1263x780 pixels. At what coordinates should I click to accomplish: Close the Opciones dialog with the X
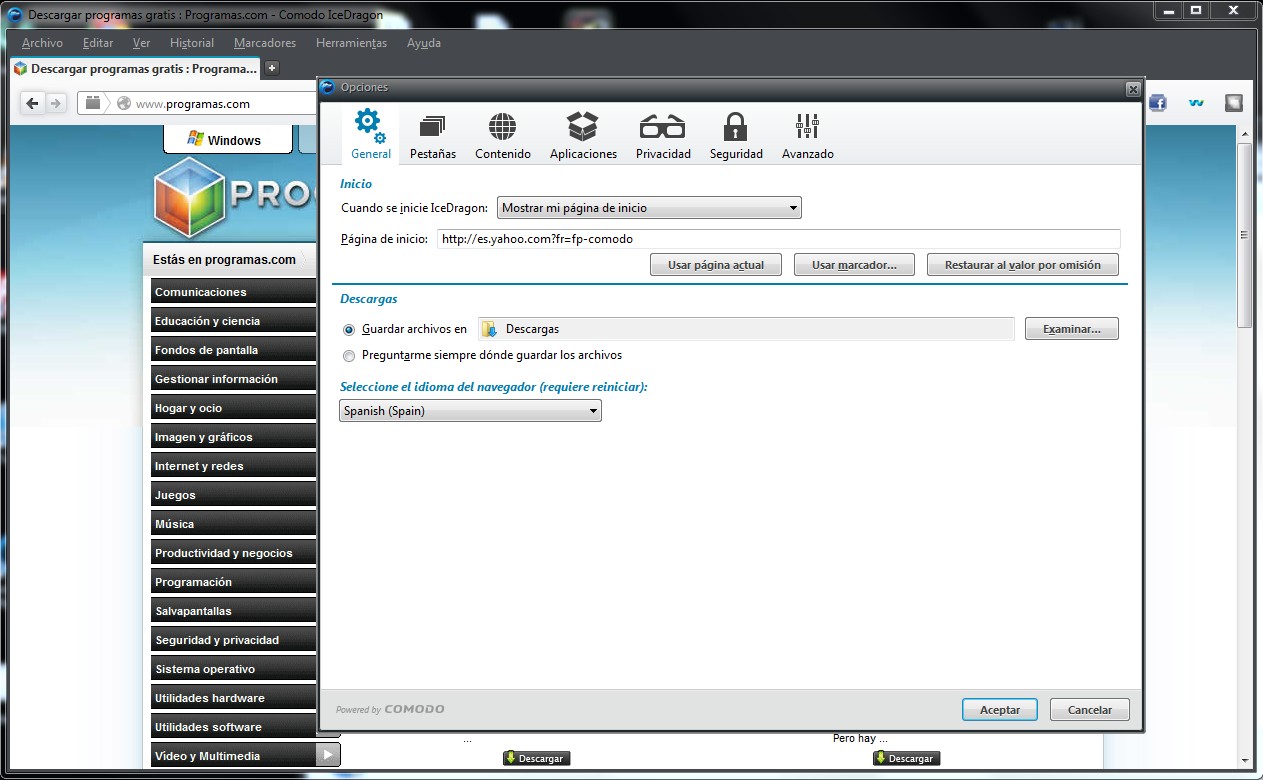pos(1133,89)
